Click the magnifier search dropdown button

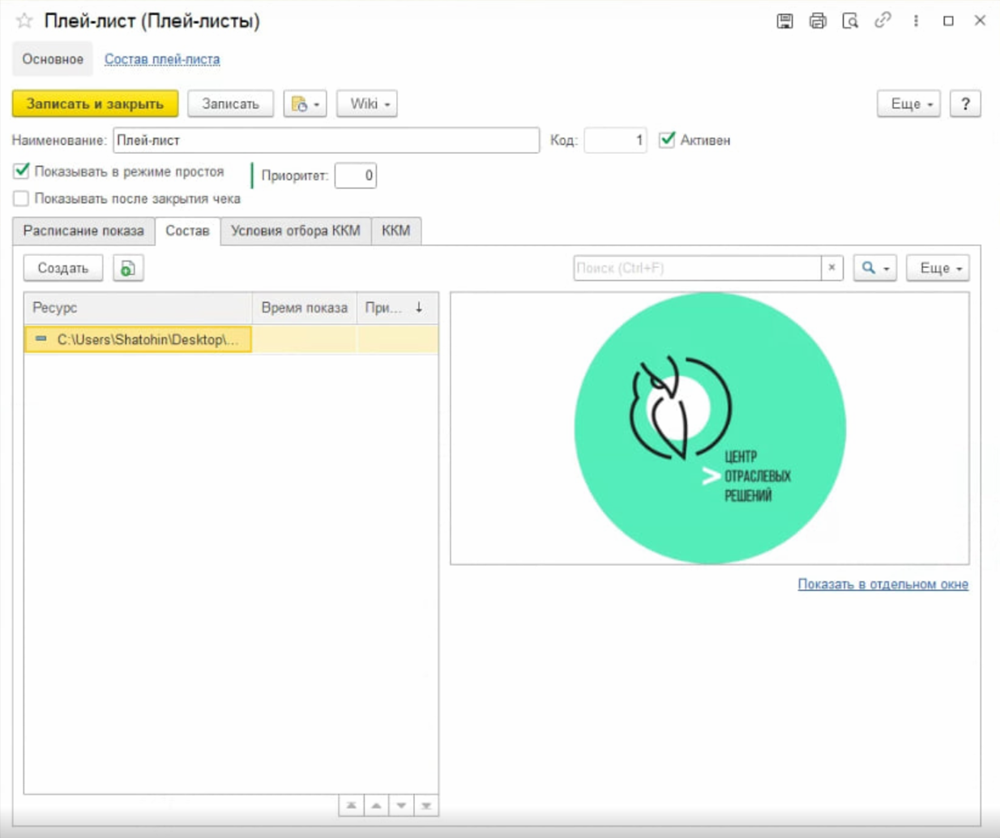[x=875, y=268]
